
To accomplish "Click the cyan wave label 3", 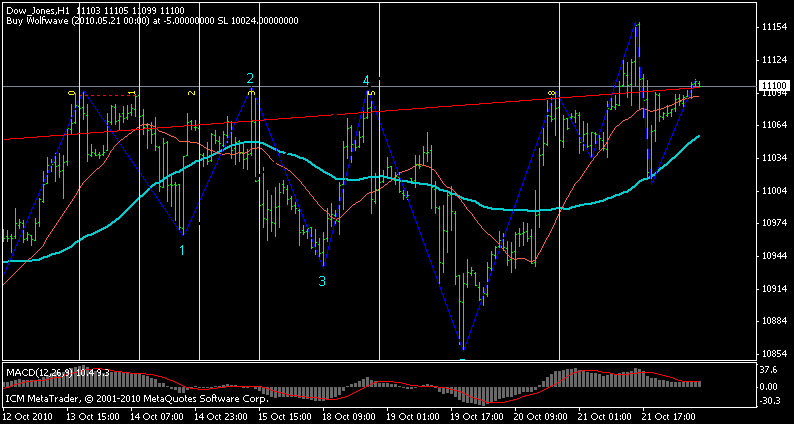I will point(322,281).
